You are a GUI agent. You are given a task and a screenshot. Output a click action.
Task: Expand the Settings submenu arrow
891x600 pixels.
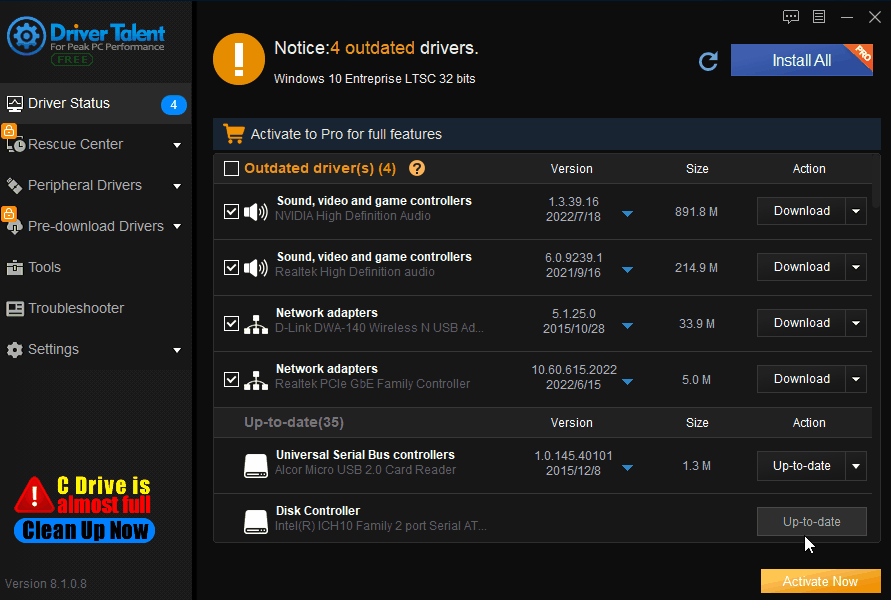[177, 351]
